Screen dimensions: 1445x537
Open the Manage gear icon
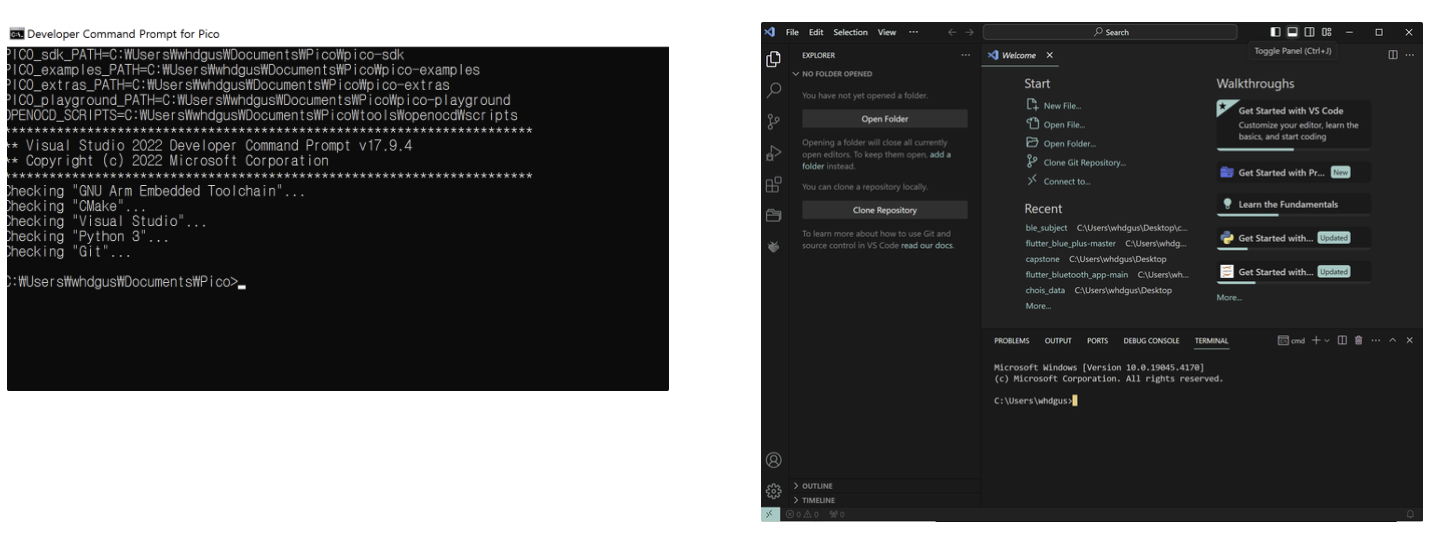pyautogui.click(x=773, y=491)
